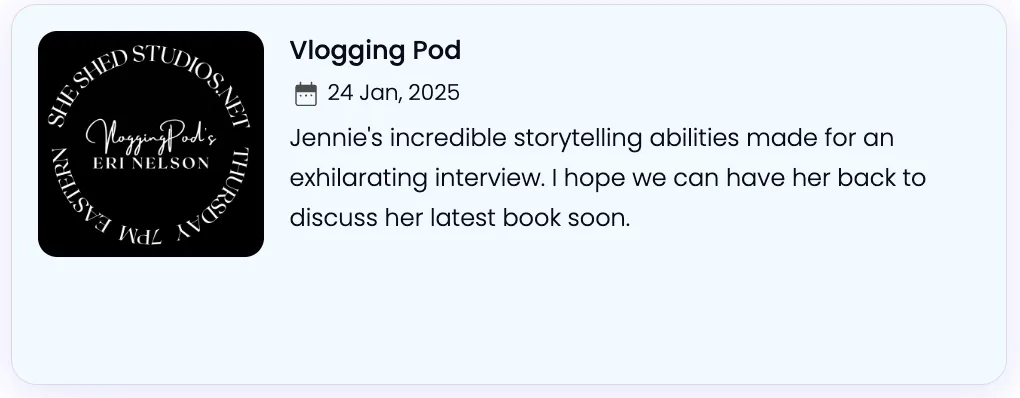1020x398 pixels.
Task: Click the "ERI NELSON" text in the logo
Action: point(152,163)
